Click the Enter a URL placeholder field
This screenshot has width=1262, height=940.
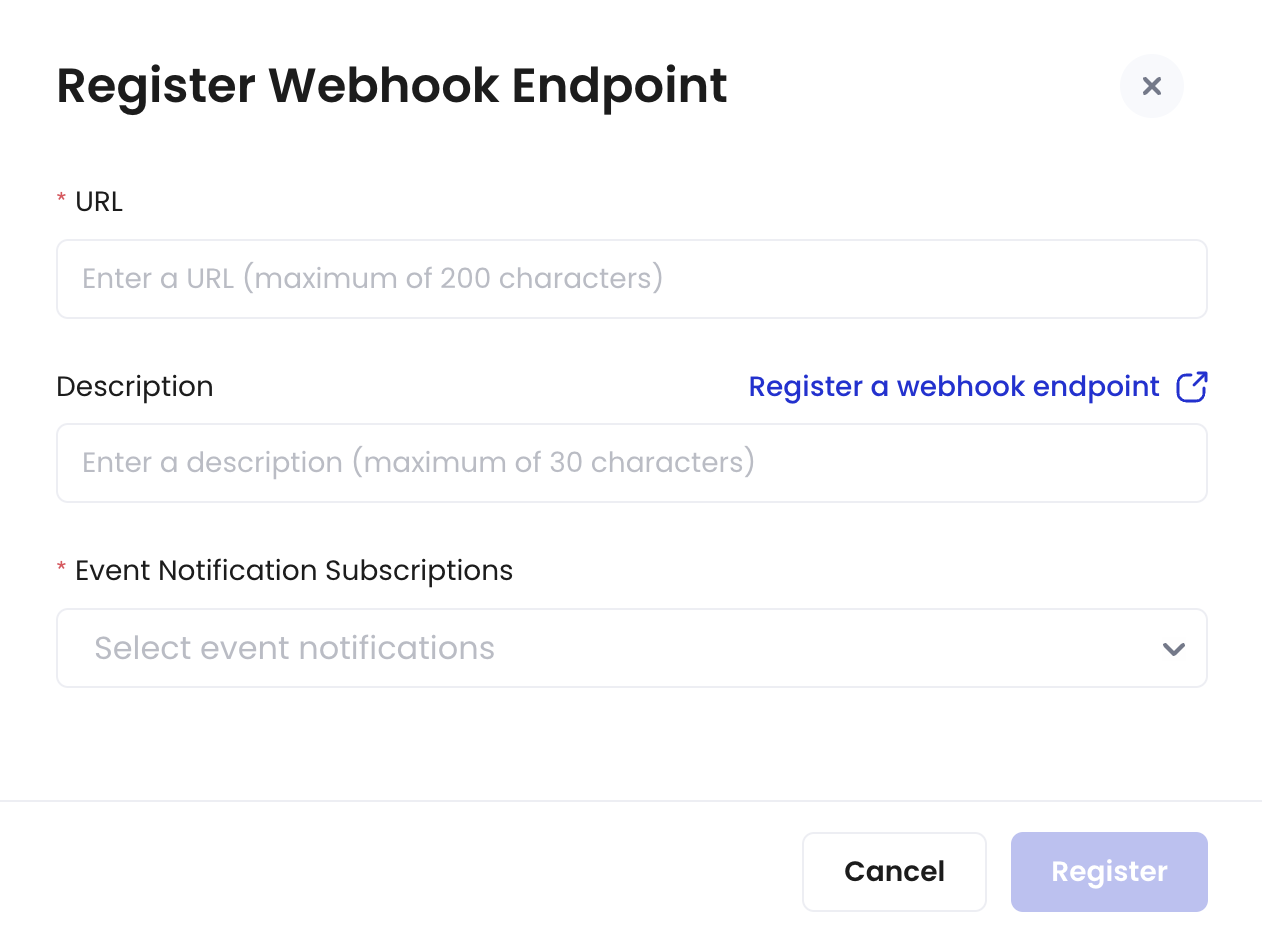632,278
